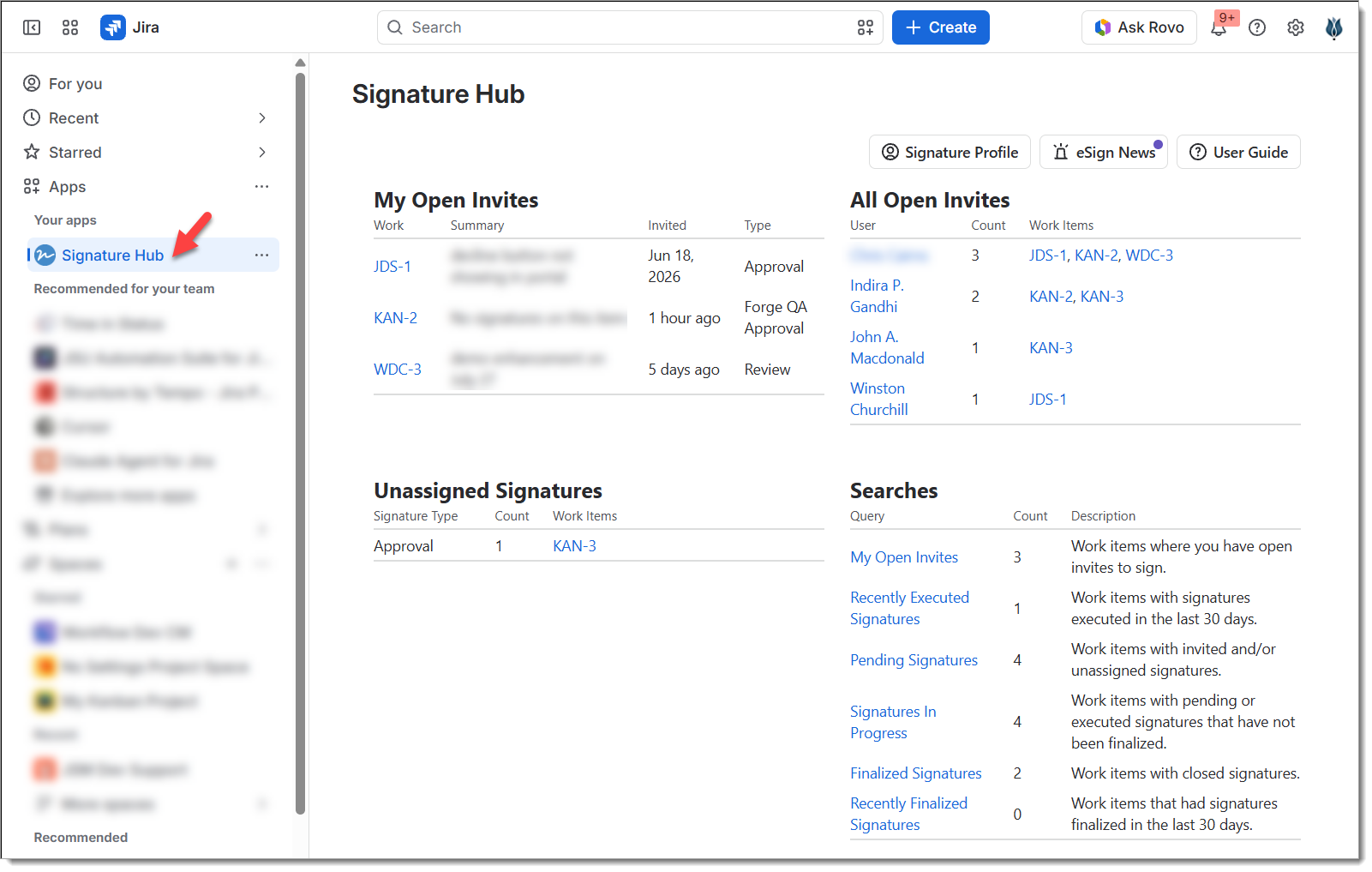Click the Jira logo in header
The height and width of the screenshot is (872, 1372).
point(130,27)
